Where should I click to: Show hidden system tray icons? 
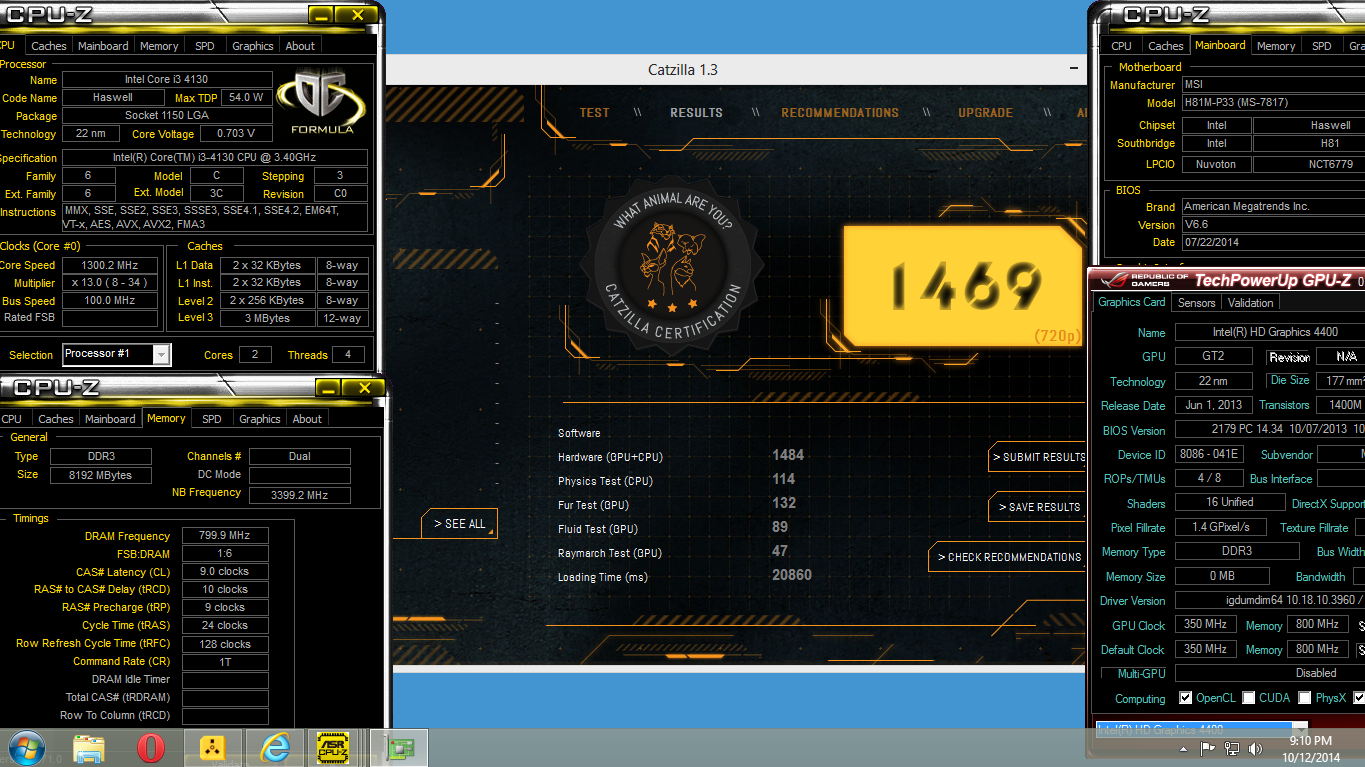pos(1186,748)
